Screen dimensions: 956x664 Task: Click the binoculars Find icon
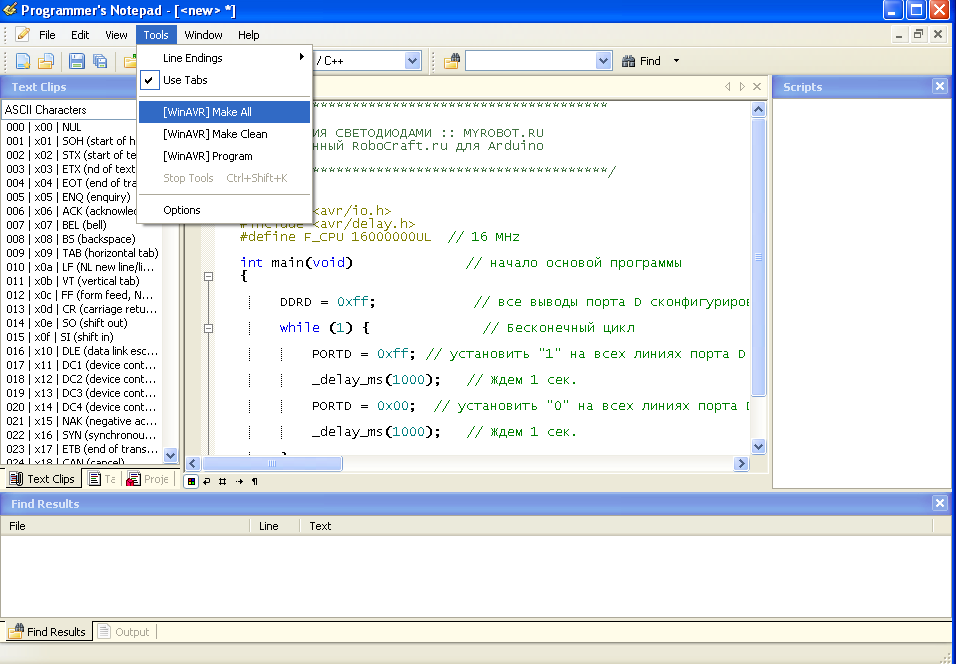tap(629, 61)
